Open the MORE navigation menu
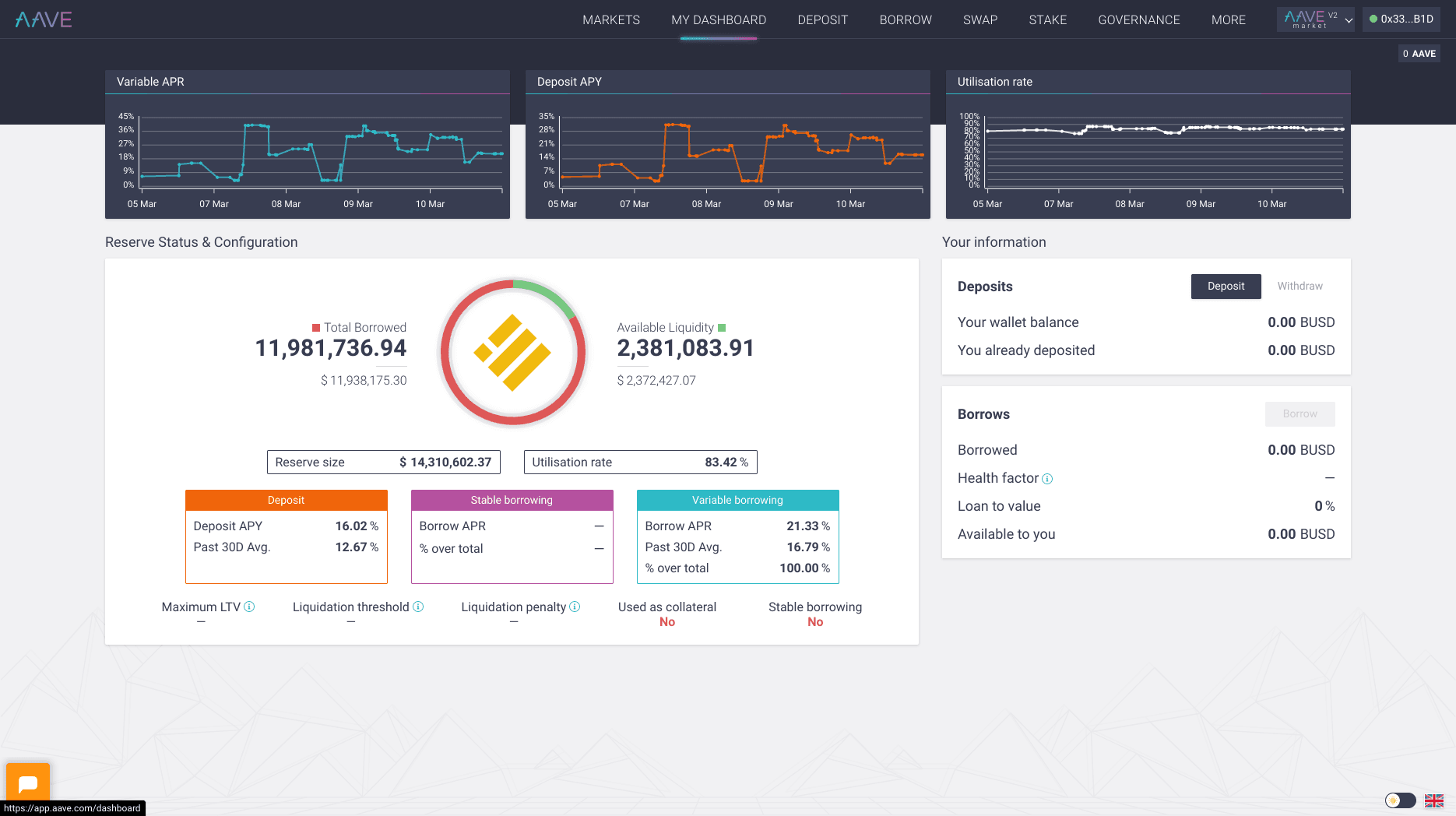This screenshot has width=1456, height=816. [x=1228, y=19]
